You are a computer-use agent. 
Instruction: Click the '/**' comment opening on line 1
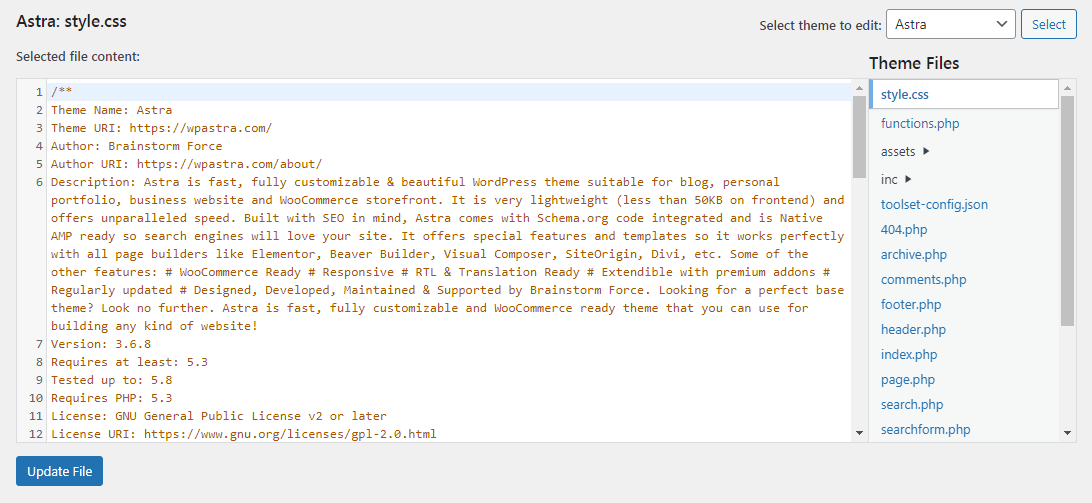pos(61,92)
